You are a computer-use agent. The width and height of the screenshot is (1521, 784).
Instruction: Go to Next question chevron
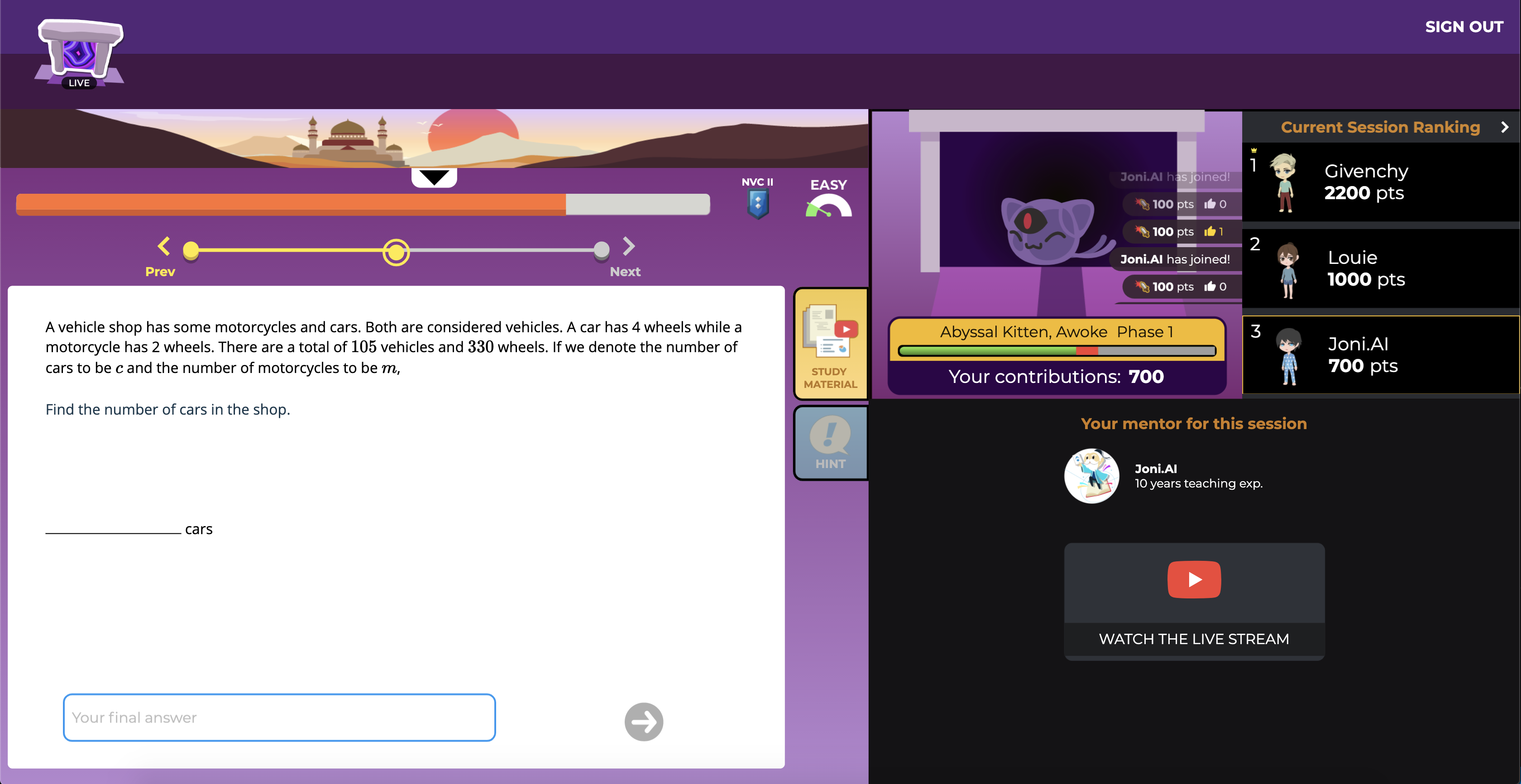point(628,246)
